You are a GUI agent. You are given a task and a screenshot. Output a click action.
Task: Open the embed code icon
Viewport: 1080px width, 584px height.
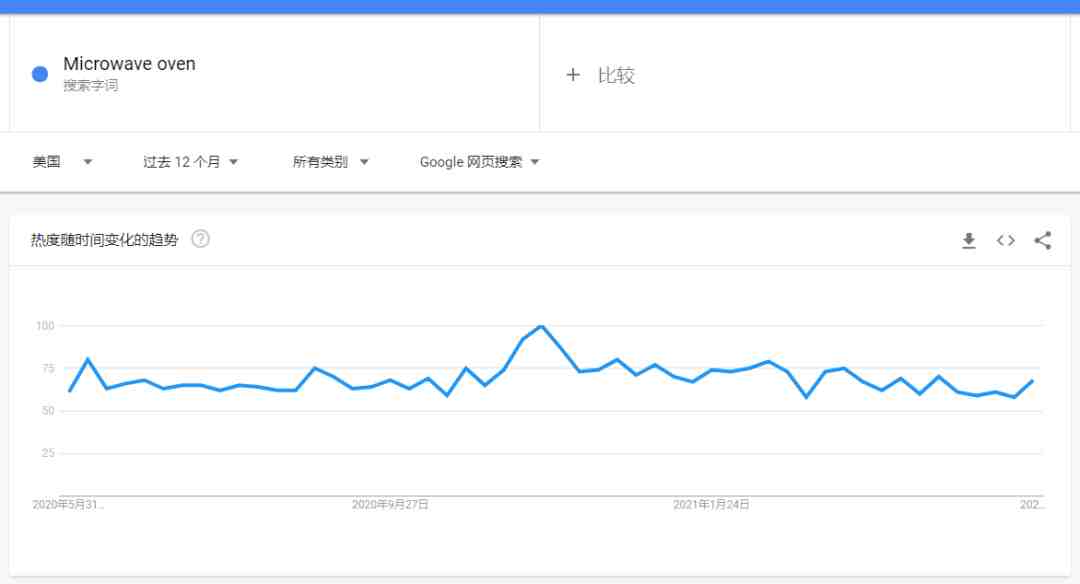pyautogui.click(x=1006, y=240)
